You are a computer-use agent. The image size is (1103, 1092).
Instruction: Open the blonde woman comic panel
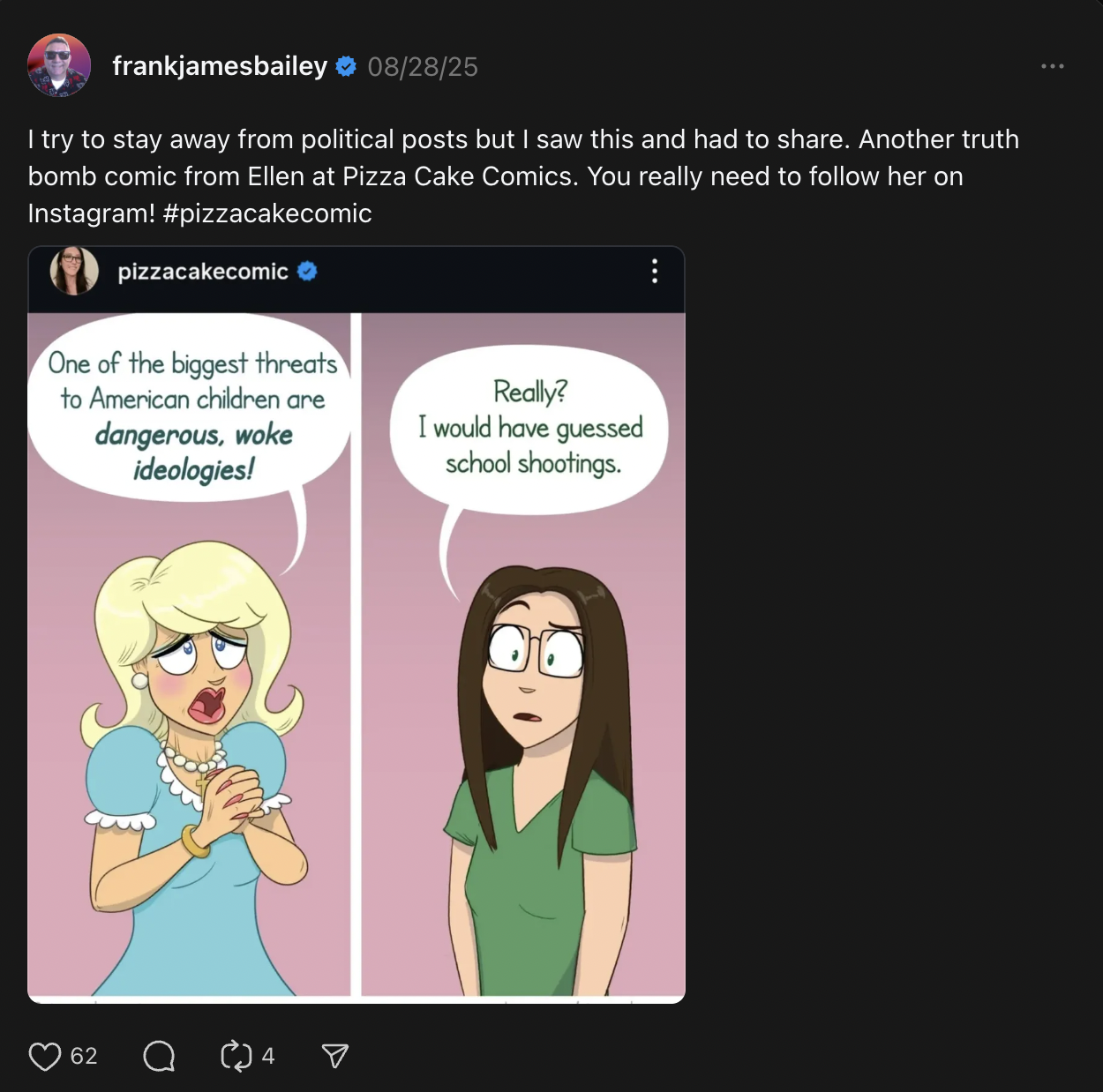[x=190, y=750]
